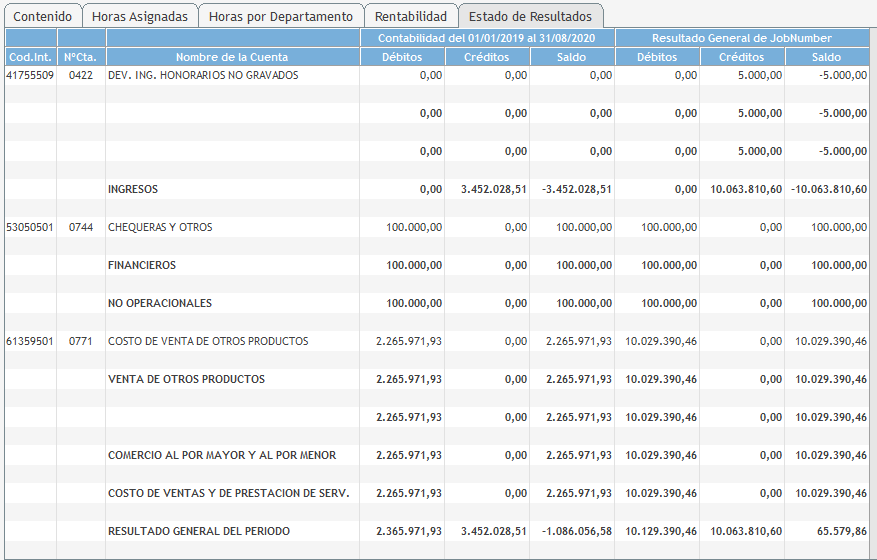Select the COMERCIO AL POR MAYOR row
The width and height of the screenshot is (877, 560).
click(x=222, y=456)
